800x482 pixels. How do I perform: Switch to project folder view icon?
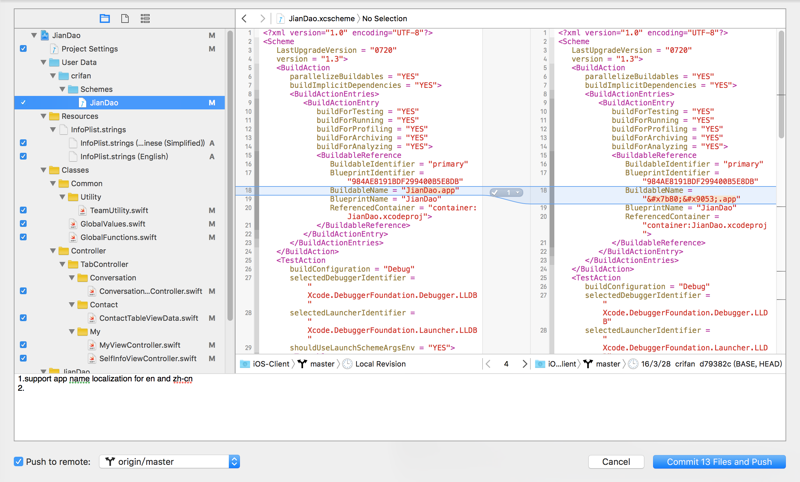(x=105, y=18)
